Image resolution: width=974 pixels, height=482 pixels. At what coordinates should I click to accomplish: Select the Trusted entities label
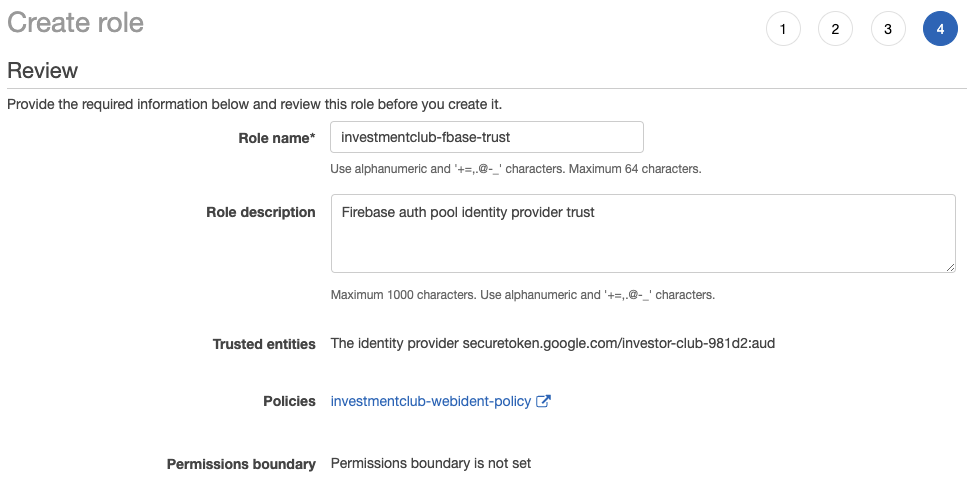point(264,344)
